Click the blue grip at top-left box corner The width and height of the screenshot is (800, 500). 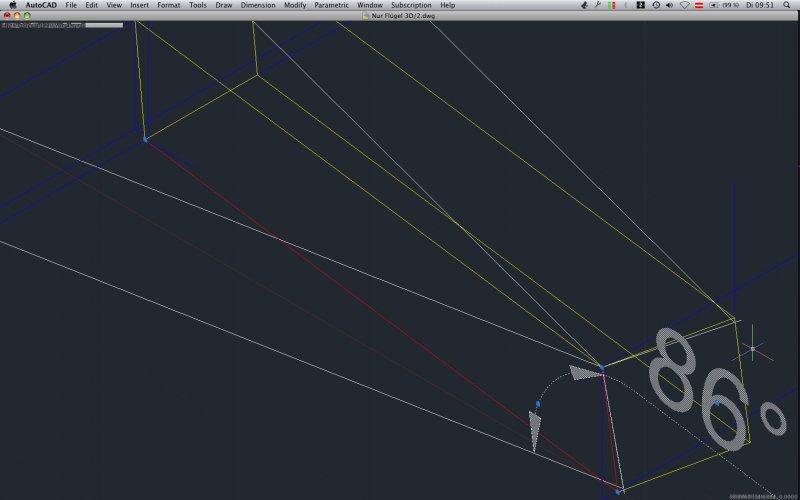pos(145,139)
